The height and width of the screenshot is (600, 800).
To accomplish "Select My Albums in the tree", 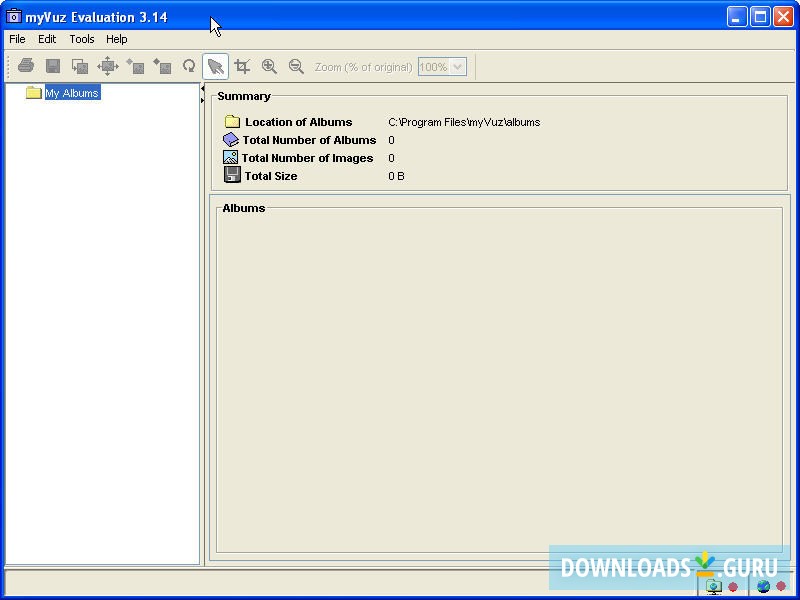I will (x=72, y=93).
